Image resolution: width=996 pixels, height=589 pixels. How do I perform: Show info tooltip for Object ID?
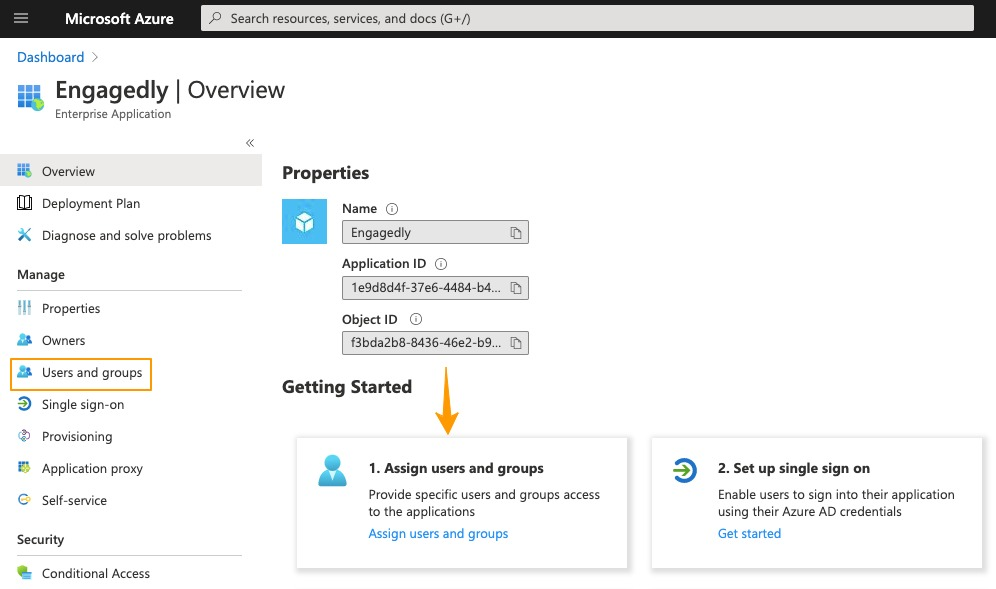415,319
